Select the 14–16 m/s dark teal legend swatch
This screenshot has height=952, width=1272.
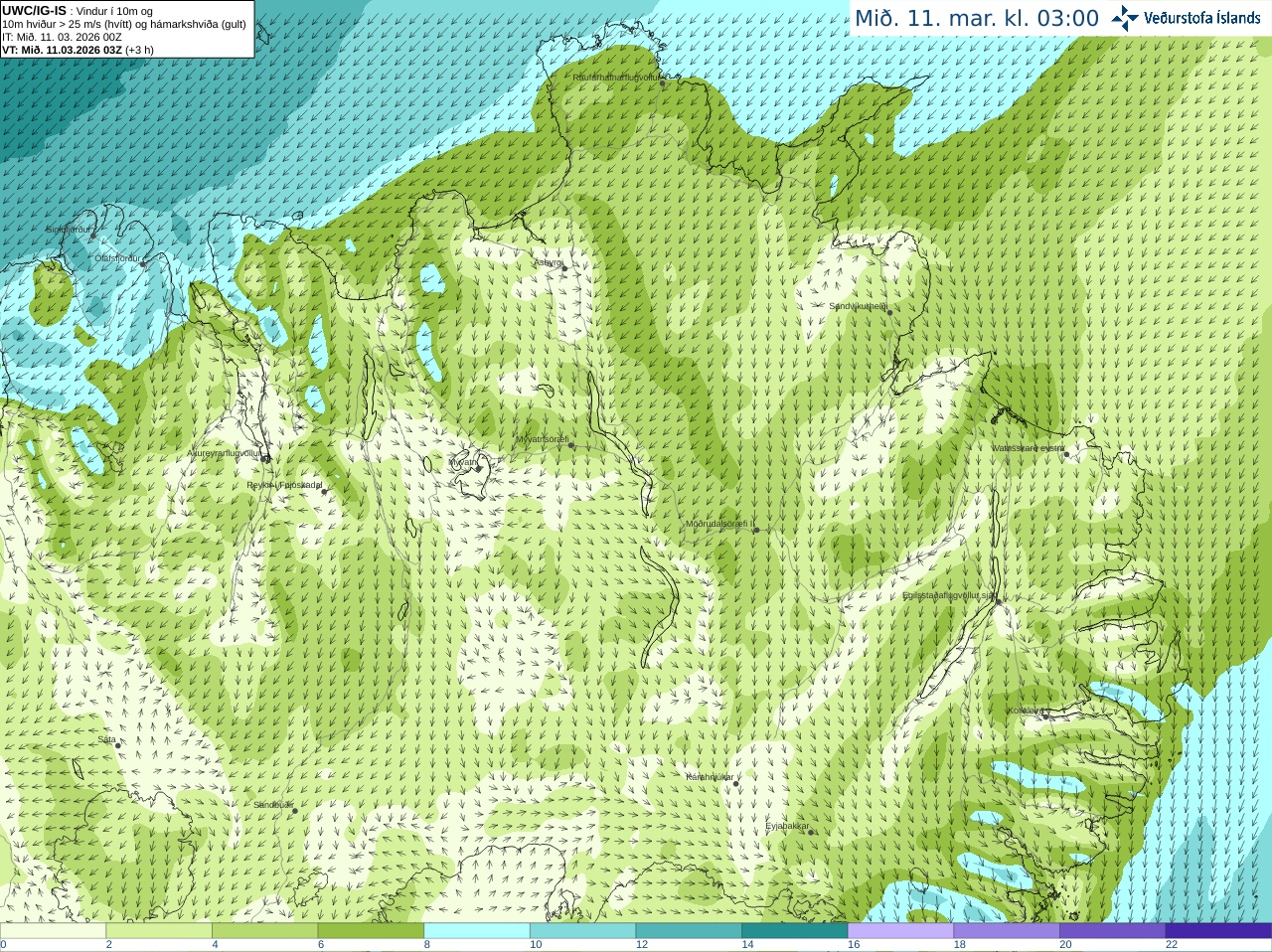point(795,931)
